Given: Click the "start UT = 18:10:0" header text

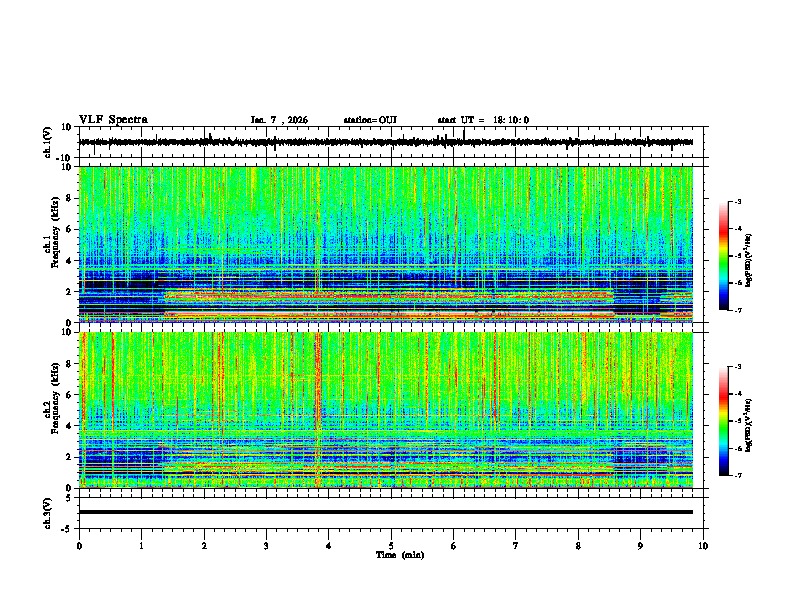Looking at the screenshot, I should [483, 120].
